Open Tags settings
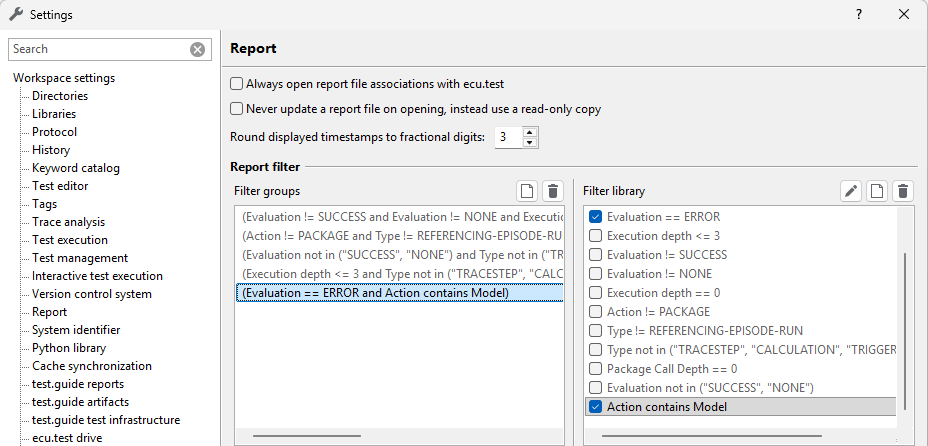 click(44, 204)
